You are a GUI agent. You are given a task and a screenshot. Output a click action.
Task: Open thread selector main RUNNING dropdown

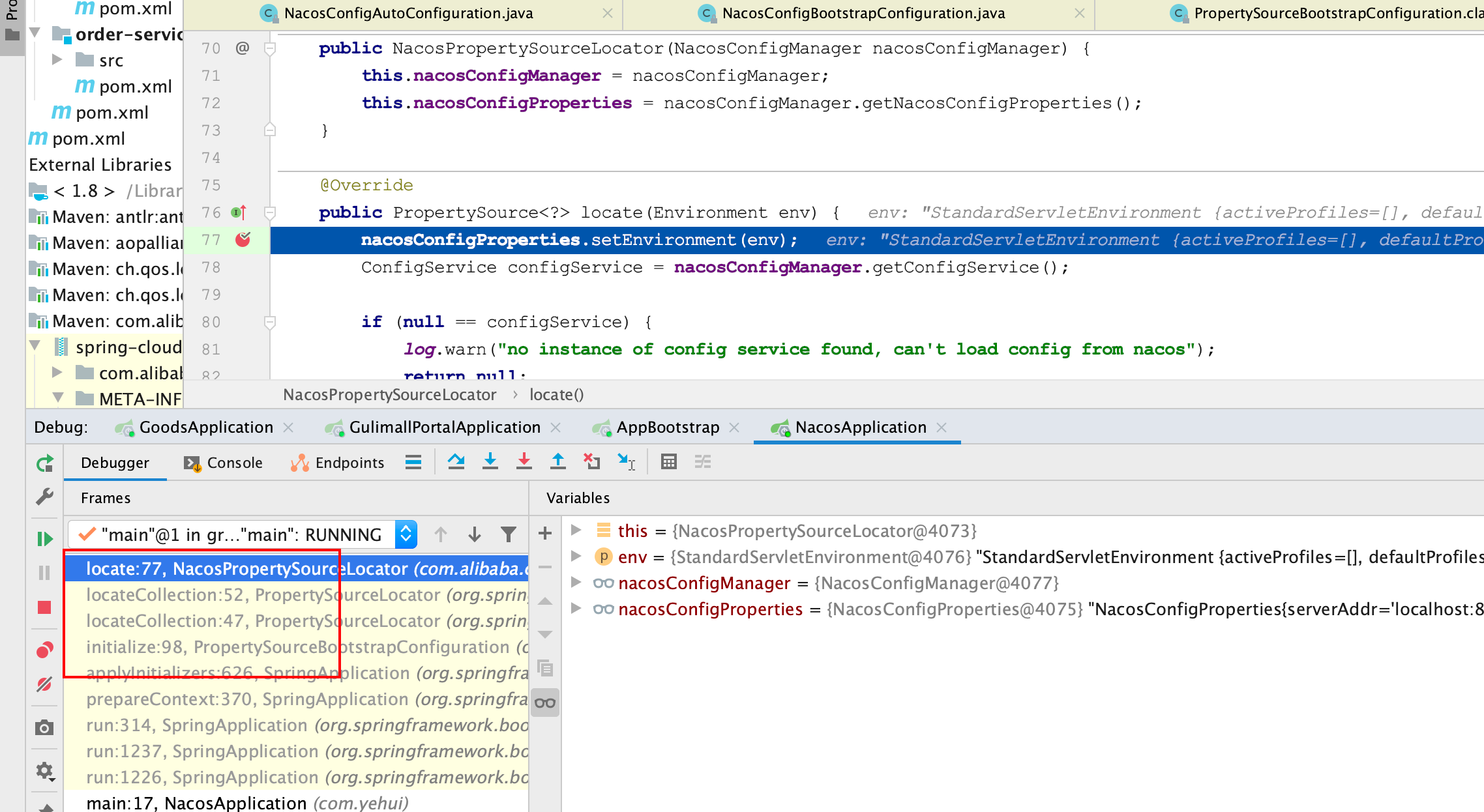[x=243, y=535]
